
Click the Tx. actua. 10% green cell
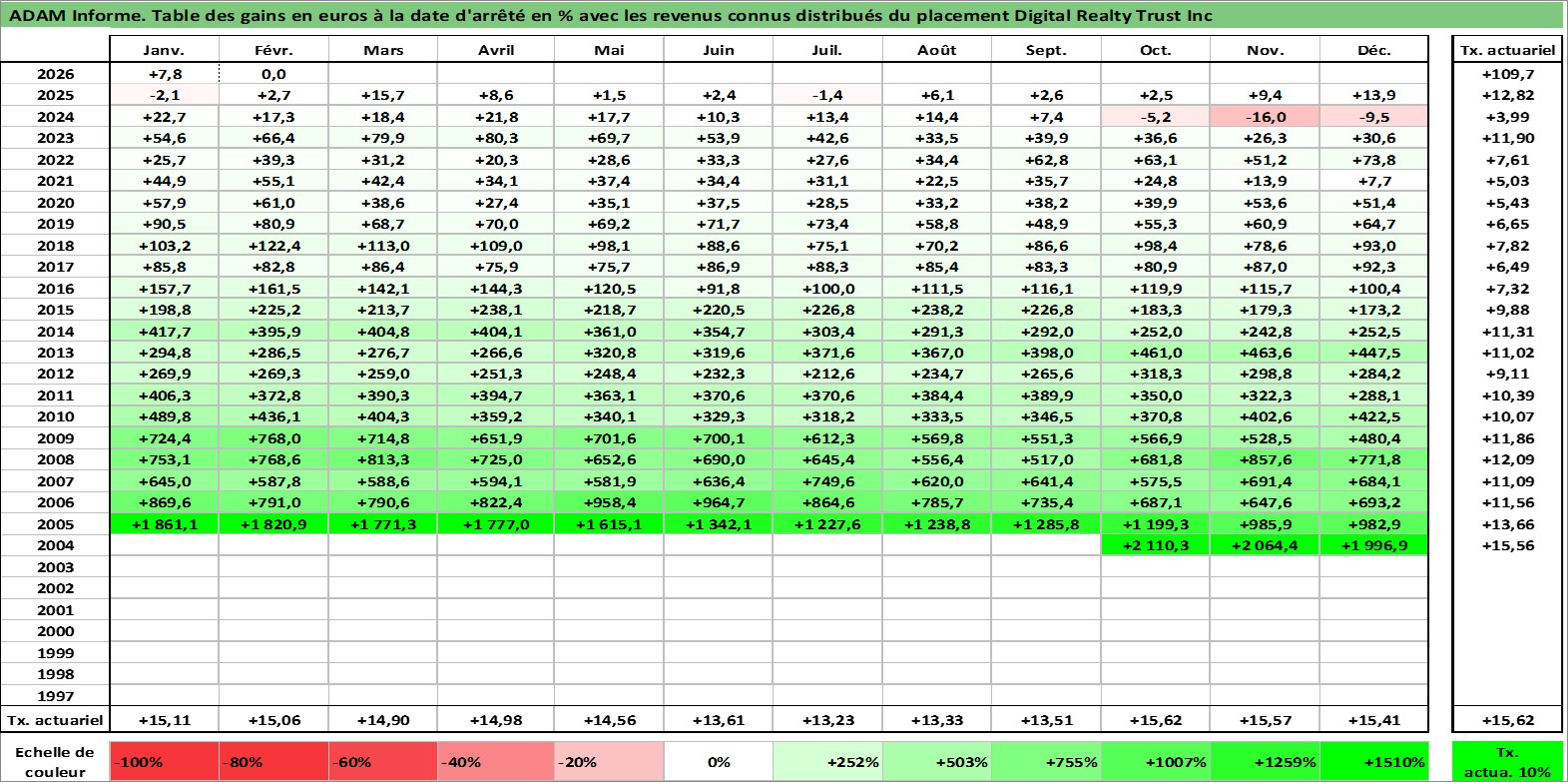coord(1508,762)
